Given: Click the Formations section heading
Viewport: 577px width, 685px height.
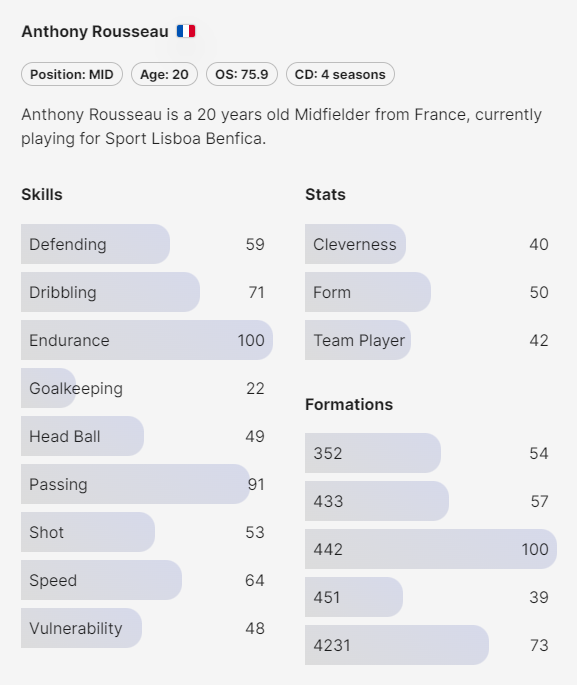Looking at the screenshot, I should pos(349,405).
